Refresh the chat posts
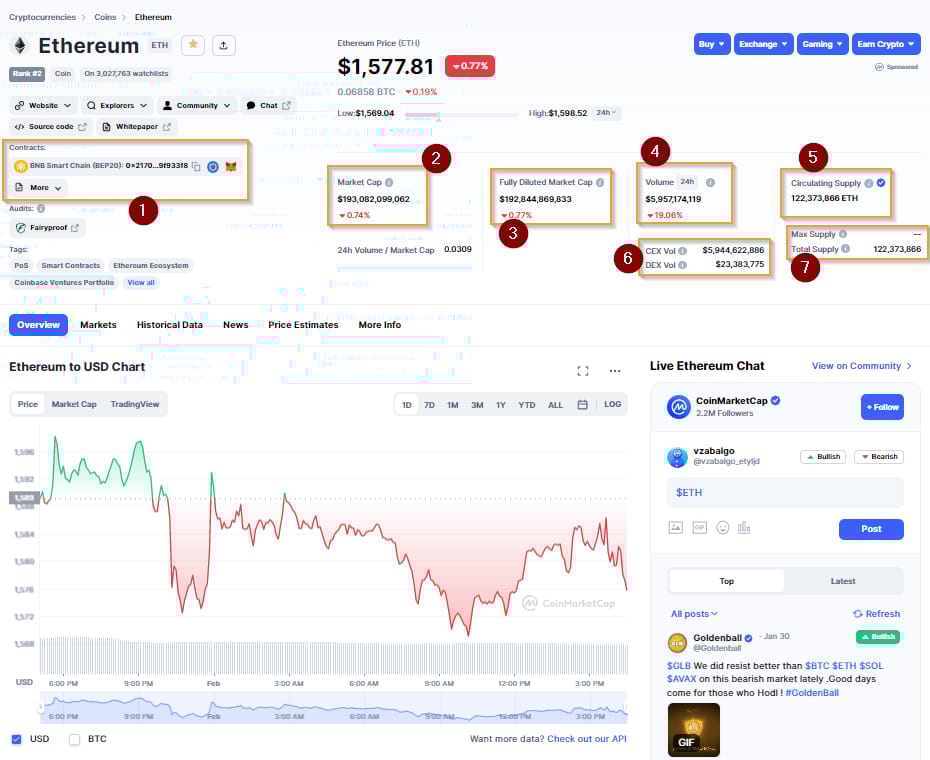The width and height of the screenshot is (930, 760). pos(876,614)
